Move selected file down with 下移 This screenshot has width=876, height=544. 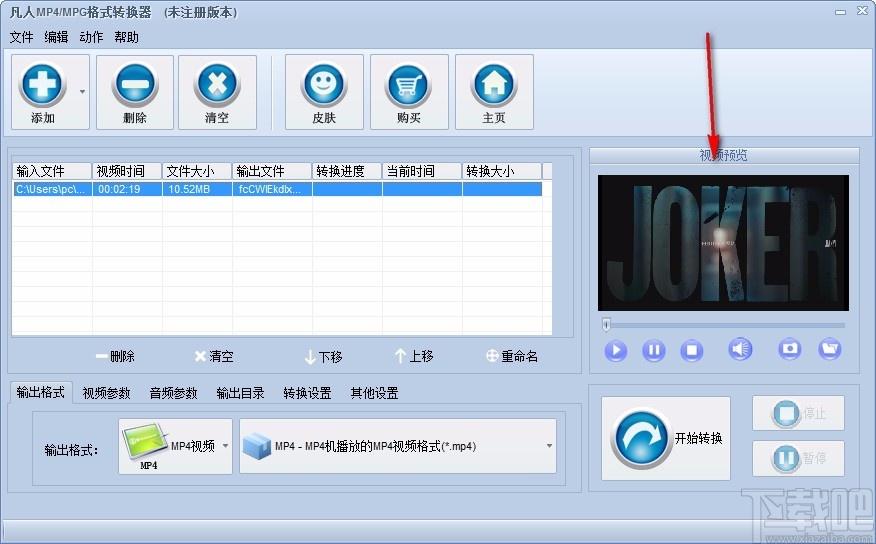click(x=323, y=357)
